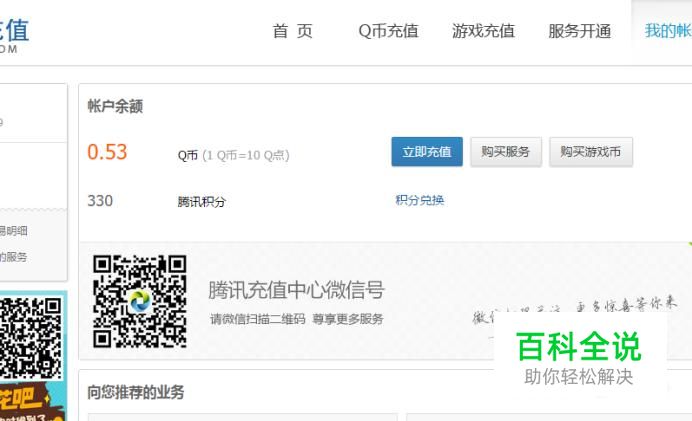Viewport: 692px width, 421px height.
Task: Click the 购买游戏币 button
Action: (x=591, y=152)
